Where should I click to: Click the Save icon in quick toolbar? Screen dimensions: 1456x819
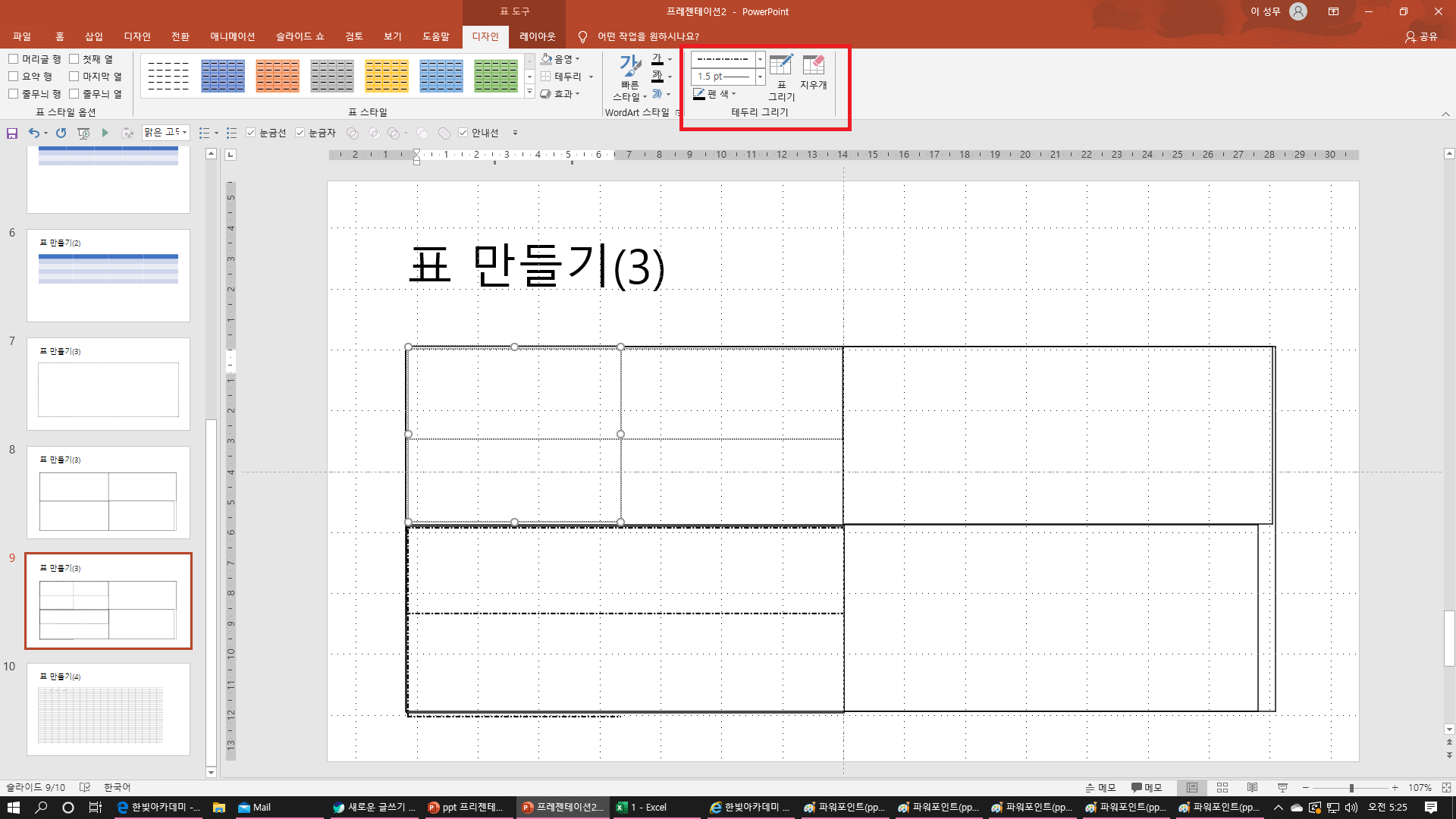click(12, 133)
